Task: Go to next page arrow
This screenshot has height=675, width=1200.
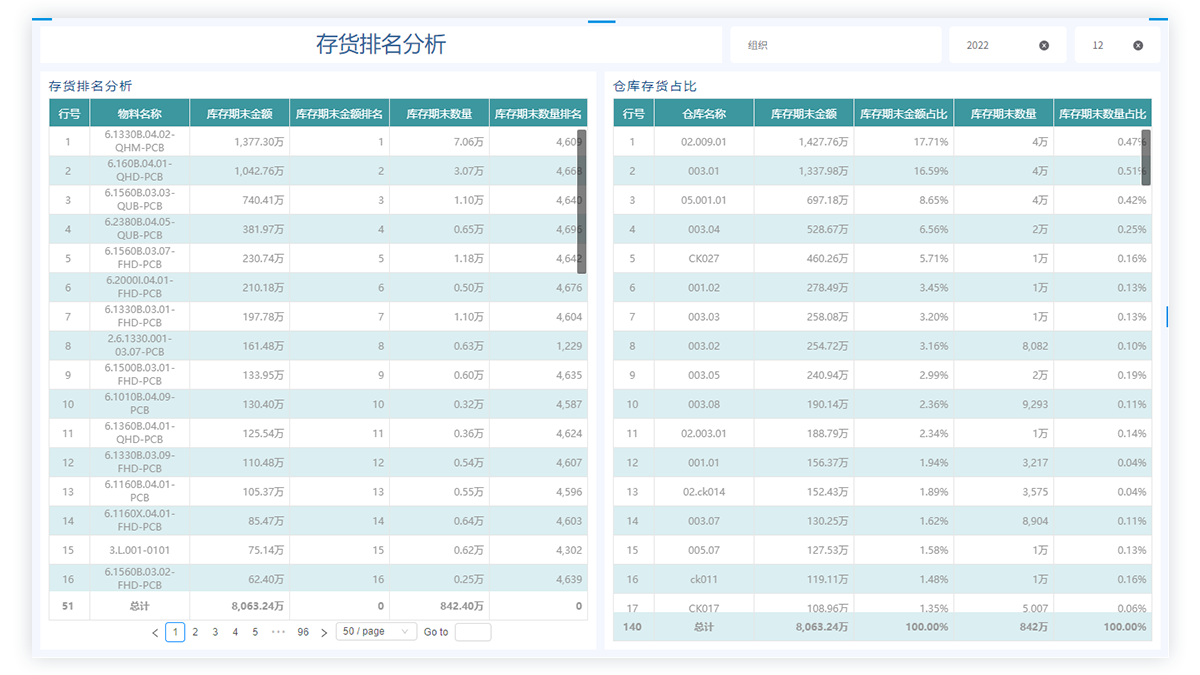Action: coord(324,632)
